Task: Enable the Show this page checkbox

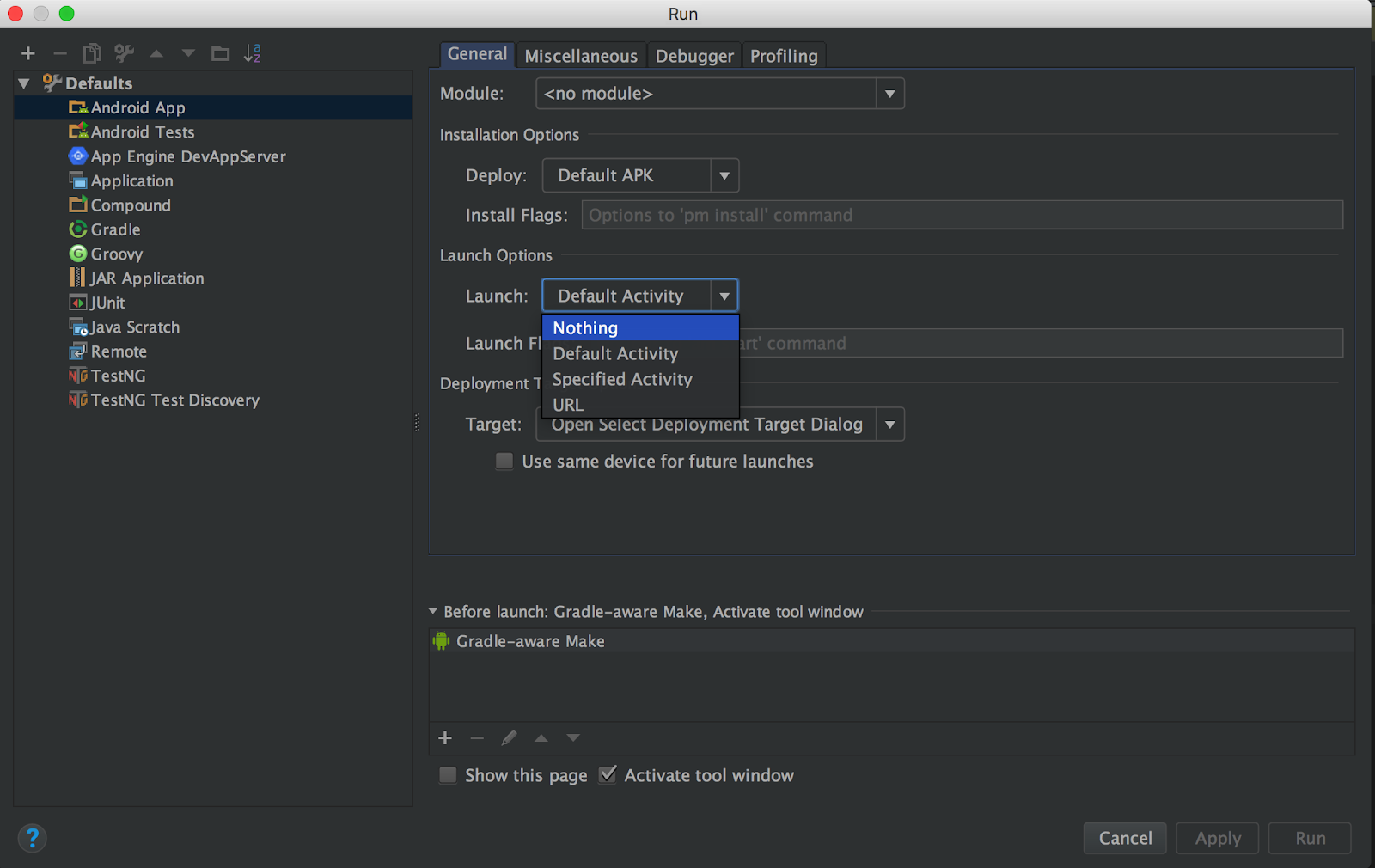Action: [x=447, y=774]
